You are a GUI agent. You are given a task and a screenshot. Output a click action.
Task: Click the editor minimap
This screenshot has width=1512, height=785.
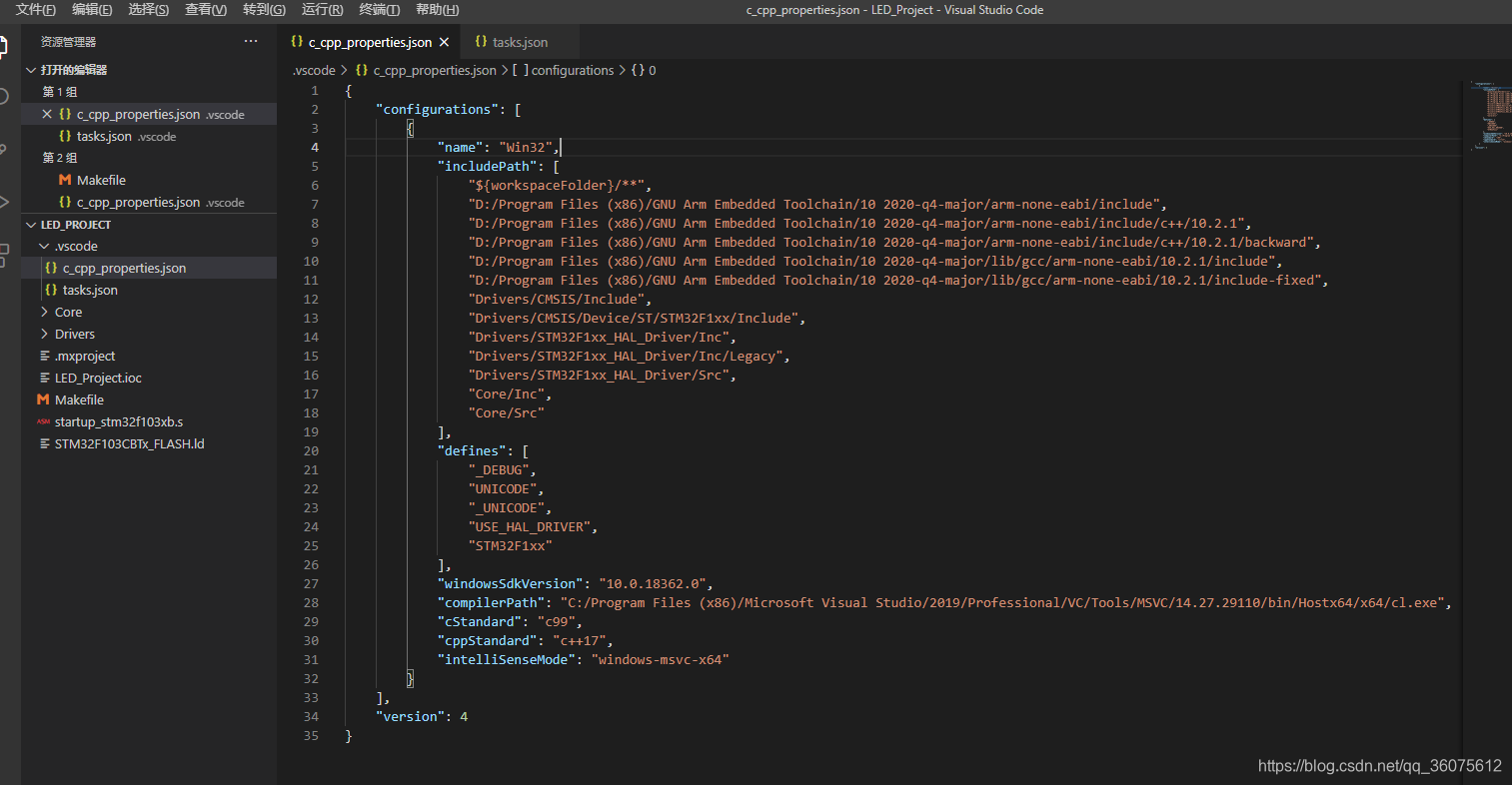pos(1489,115)
